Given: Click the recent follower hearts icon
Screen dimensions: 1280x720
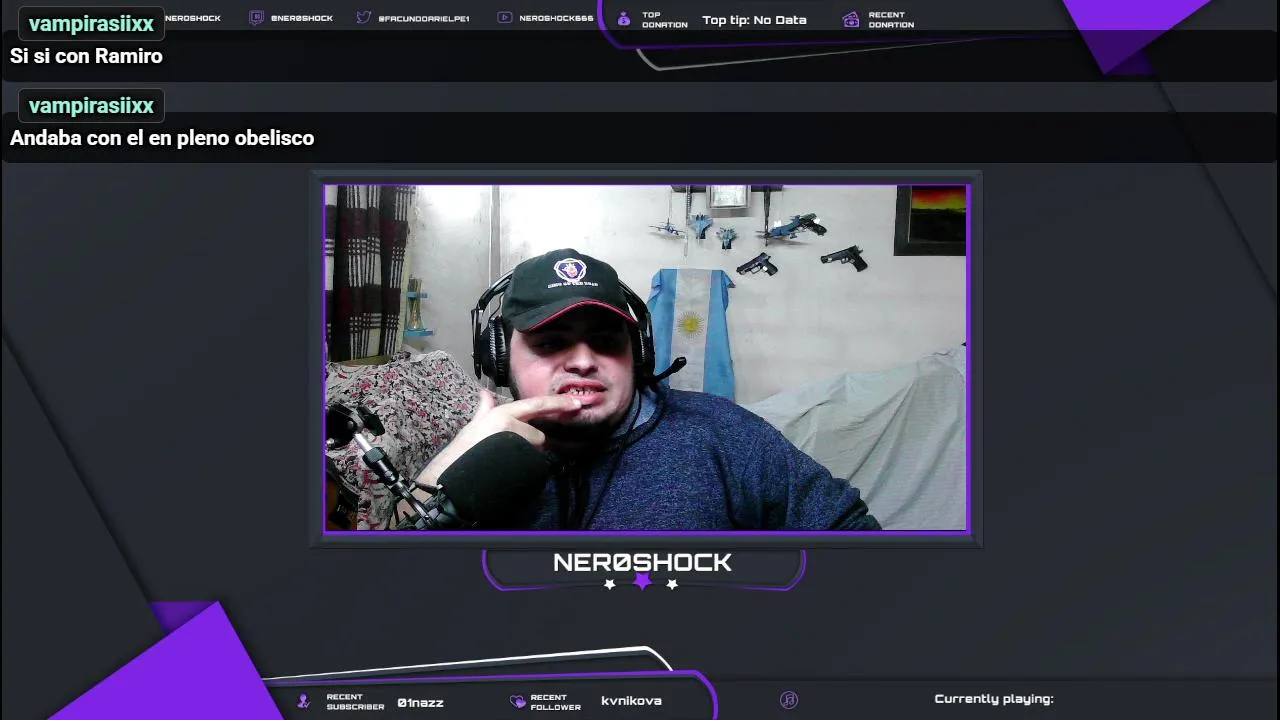Looking at the screenshot, I should [517, 701].
